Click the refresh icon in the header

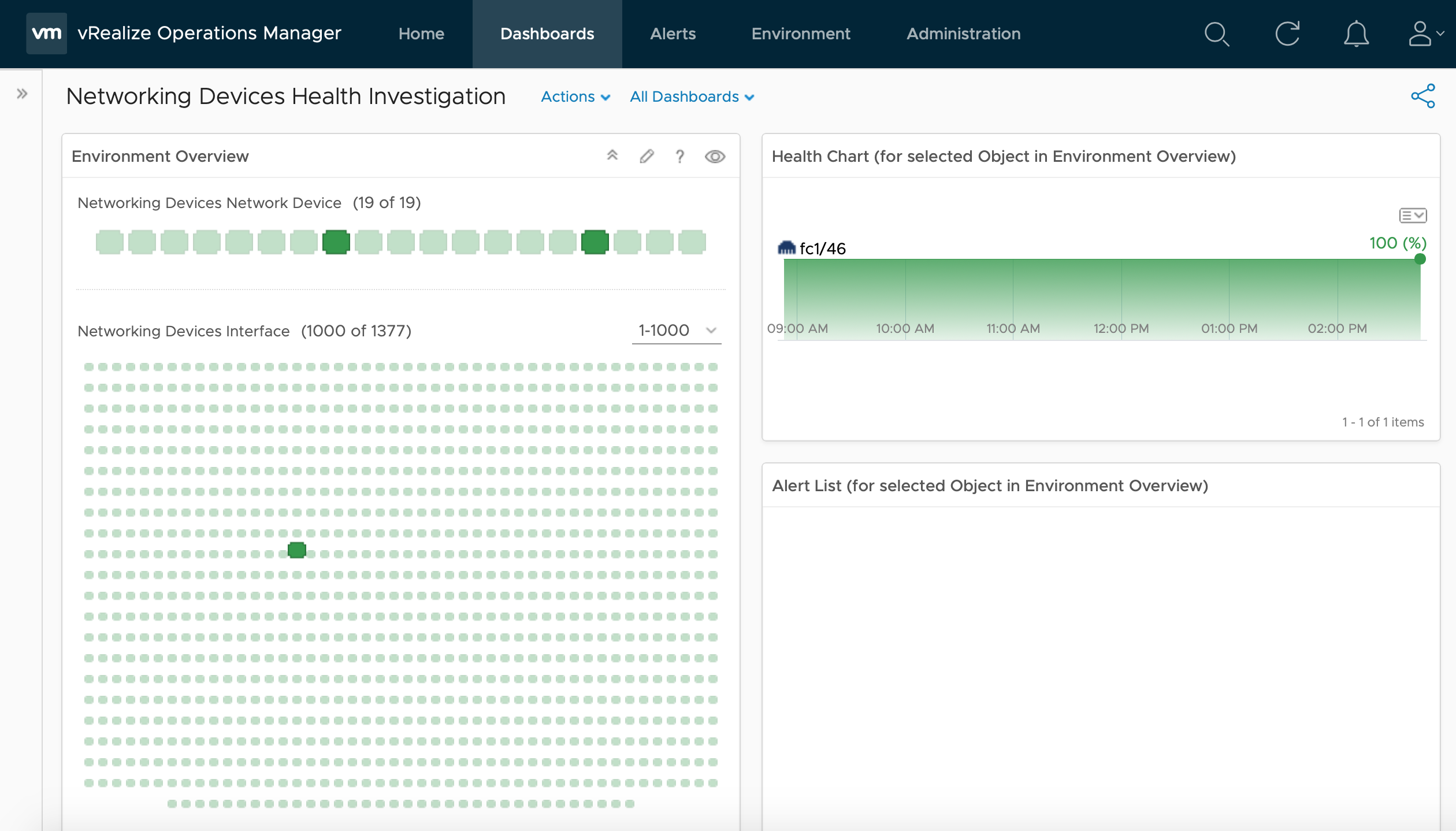pos(1287,34)
